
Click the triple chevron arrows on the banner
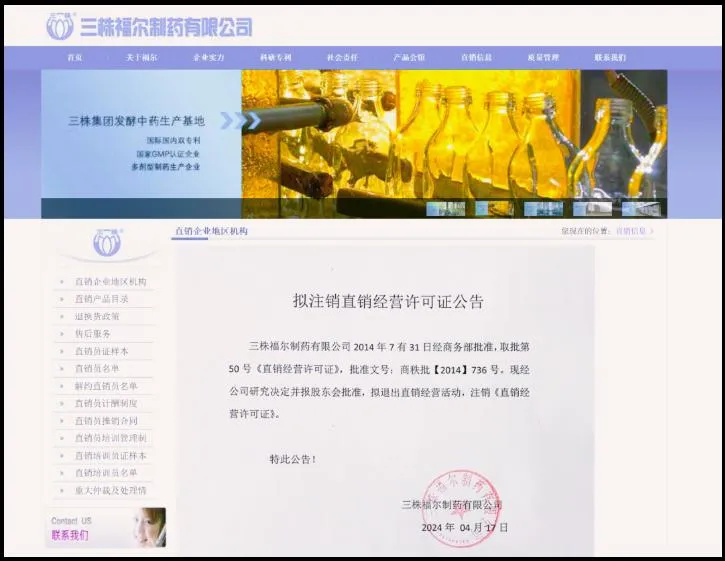(240, 120)
